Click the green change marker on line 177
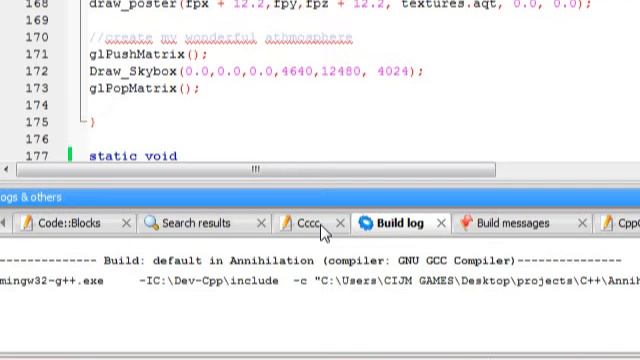The width and height of the screenshot is (640, 360). [70, 155]
